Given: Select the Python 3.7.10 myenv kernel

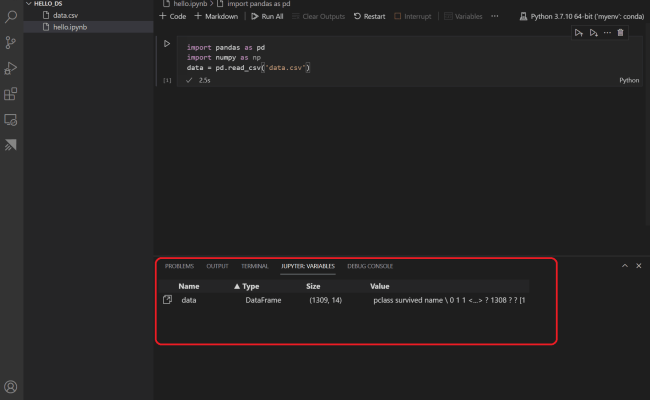Looking at the screenshot, I should click(x=582, y=17).
